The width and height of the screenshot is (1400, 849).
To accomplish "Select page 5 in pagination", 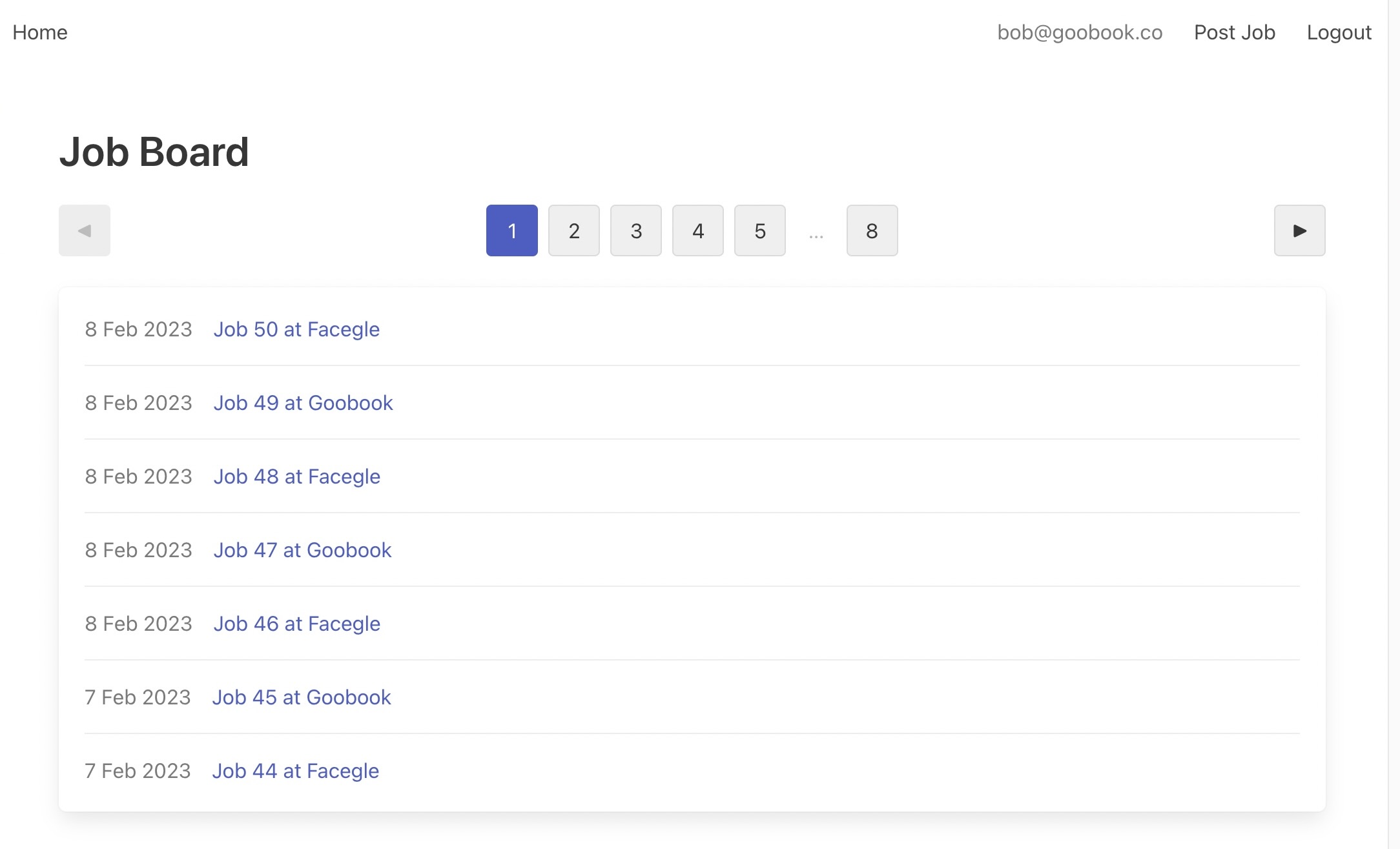I will tap(760, 230).
